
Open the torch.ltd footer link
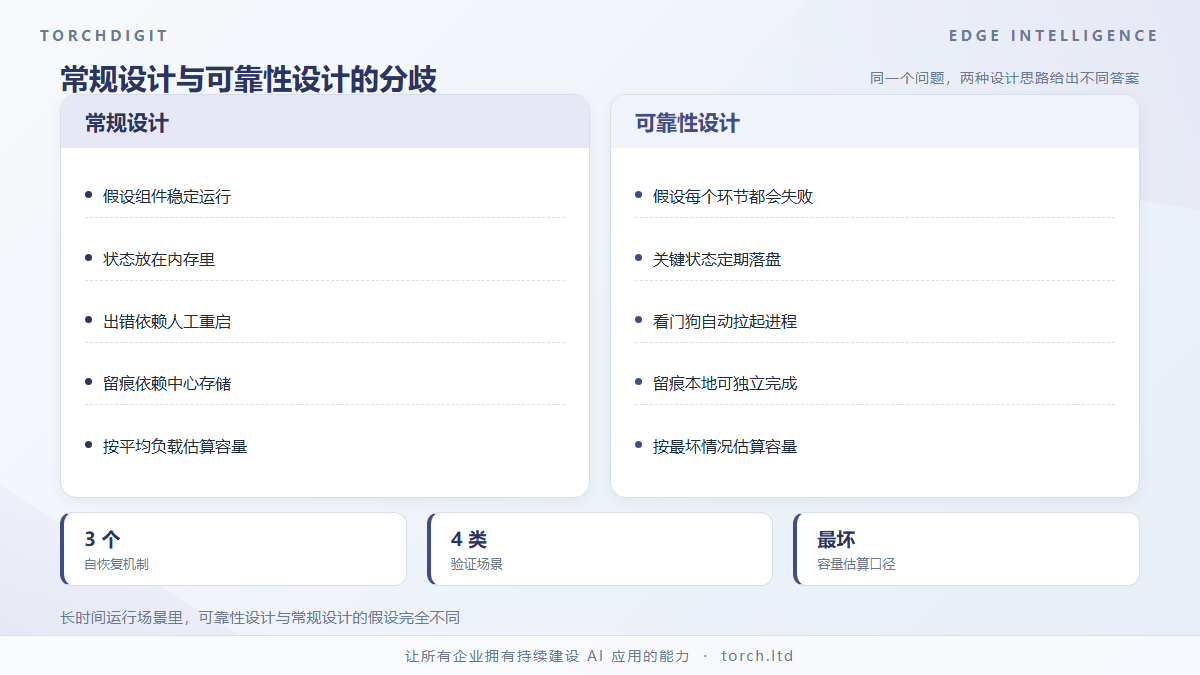point(757,656)
